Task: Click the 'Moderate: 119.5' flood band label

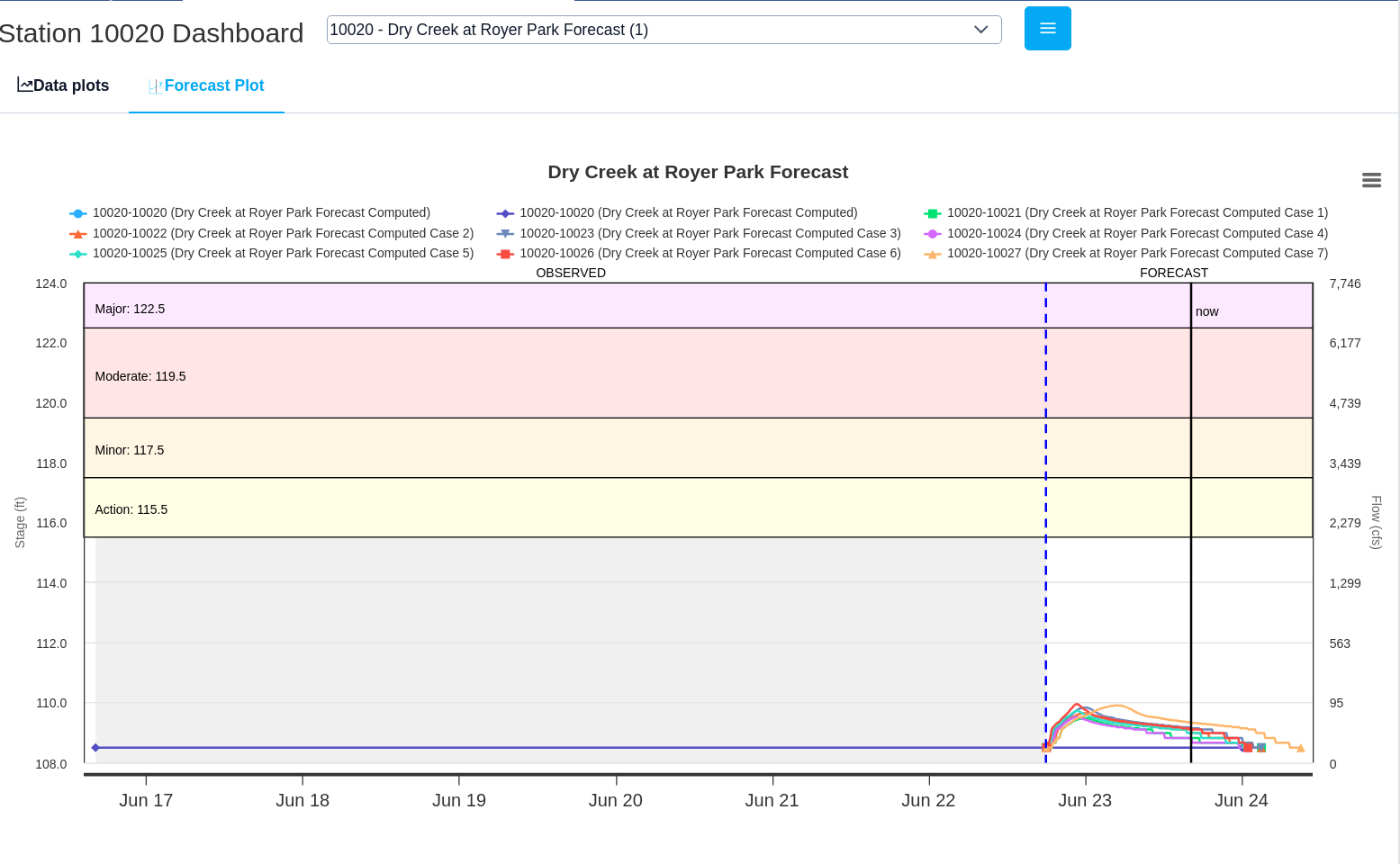Action: pos(140,376)
